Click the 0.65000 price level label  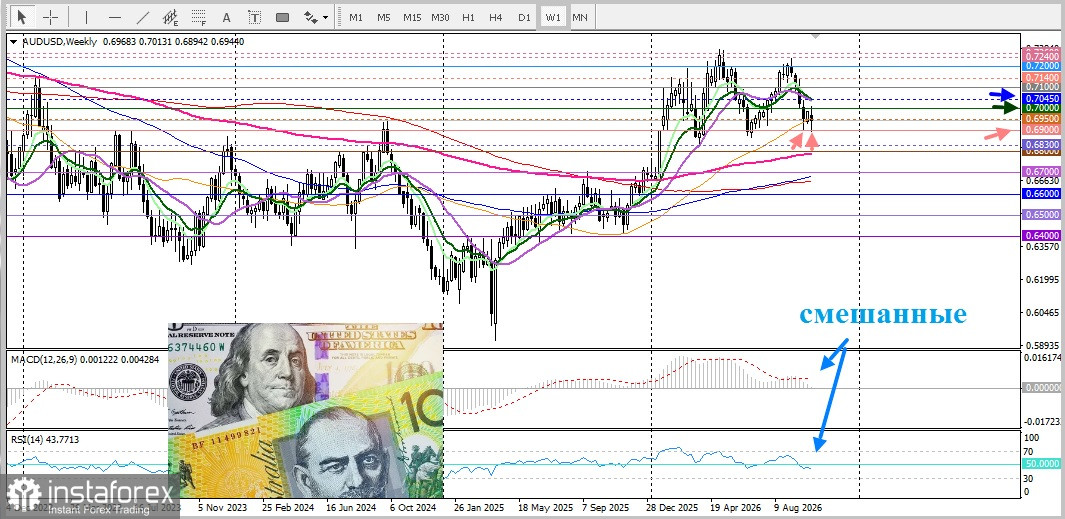[x=1041, y=215]
